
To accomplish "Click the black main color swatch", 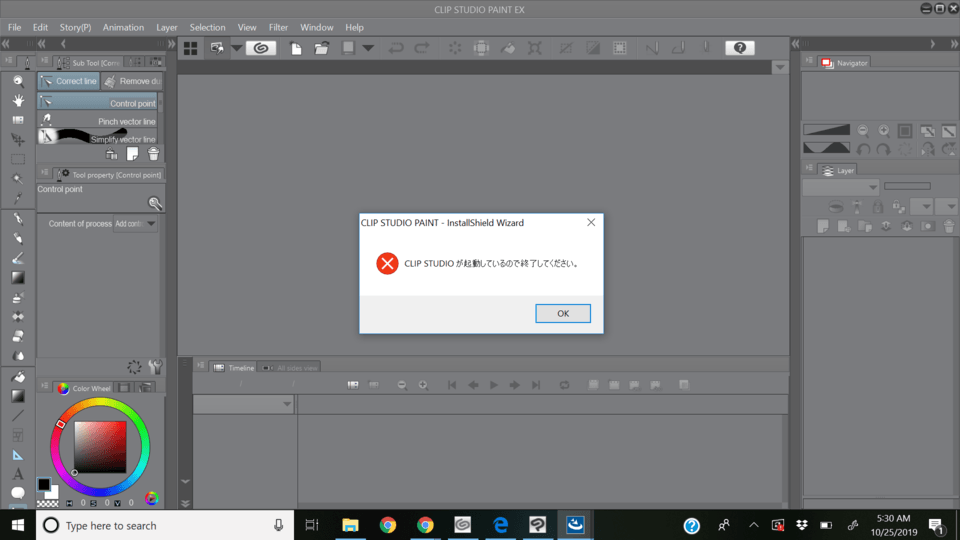I will (x=43, y=484).
